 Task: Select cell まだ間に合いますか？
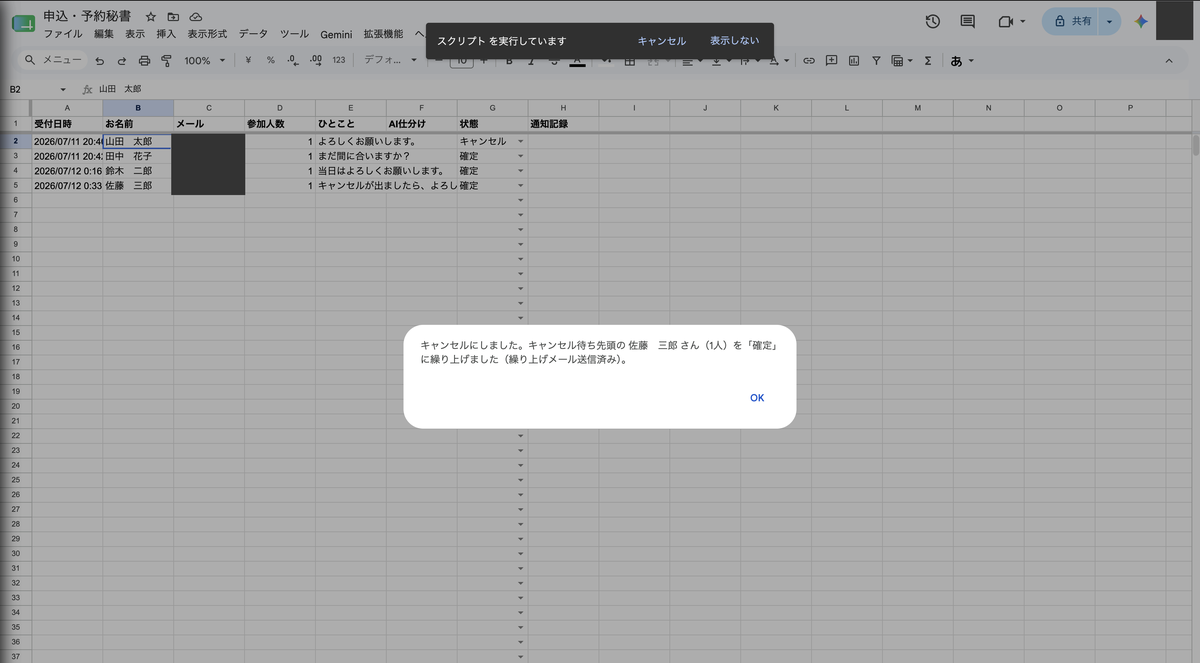point(351,156)
